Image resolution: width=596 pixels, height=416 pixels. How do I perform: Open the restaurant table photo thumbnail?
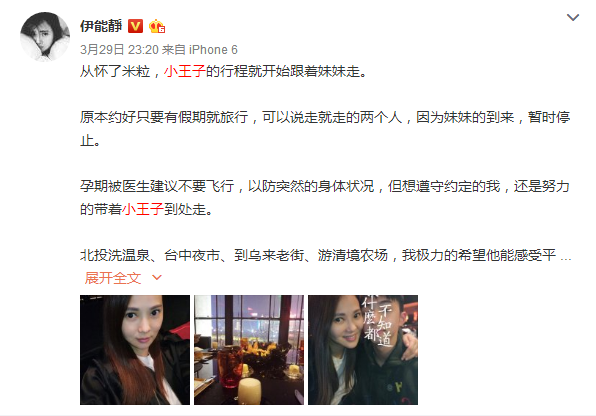click(x=249, y=350)
